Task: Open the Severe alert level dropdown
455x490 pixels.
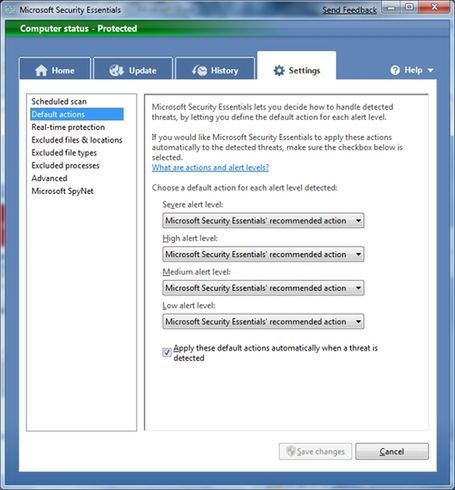Action: pos(263,221)
